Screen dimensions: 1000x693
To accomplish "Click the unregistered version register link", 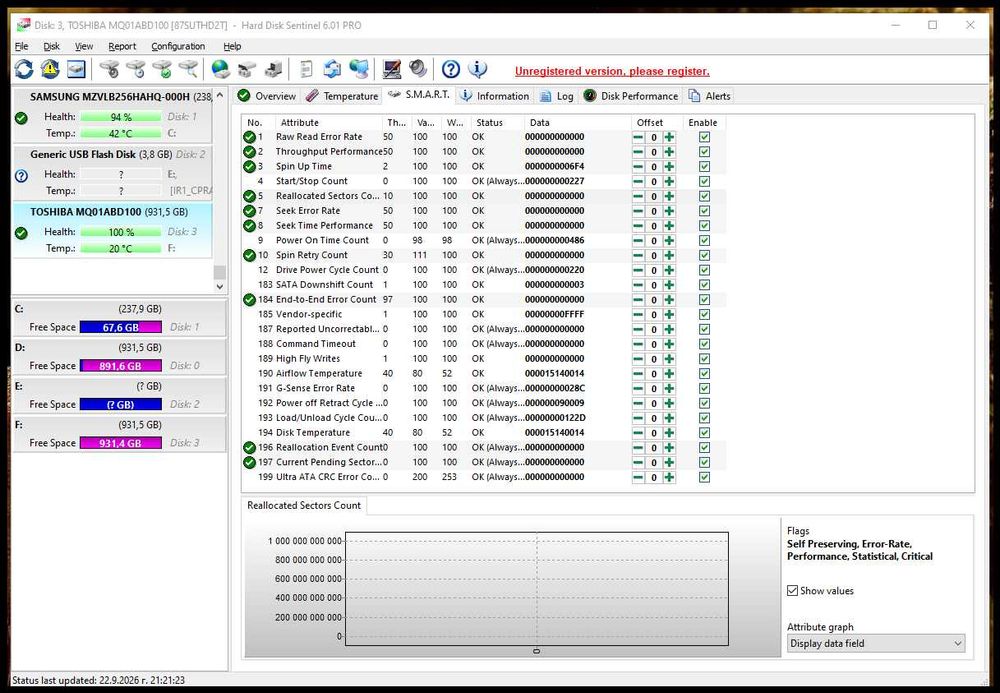I will click(612, 71).
